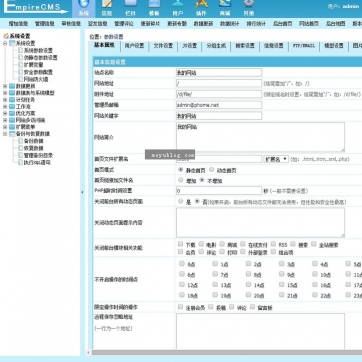Open the 信息 notepad icon in the top navigation

point(107,4)
